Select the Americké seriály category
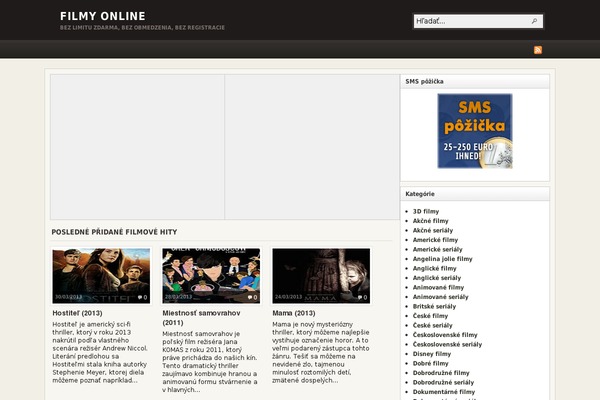The width and height of the screenshot is (600, 400). [x=438, y=250]
